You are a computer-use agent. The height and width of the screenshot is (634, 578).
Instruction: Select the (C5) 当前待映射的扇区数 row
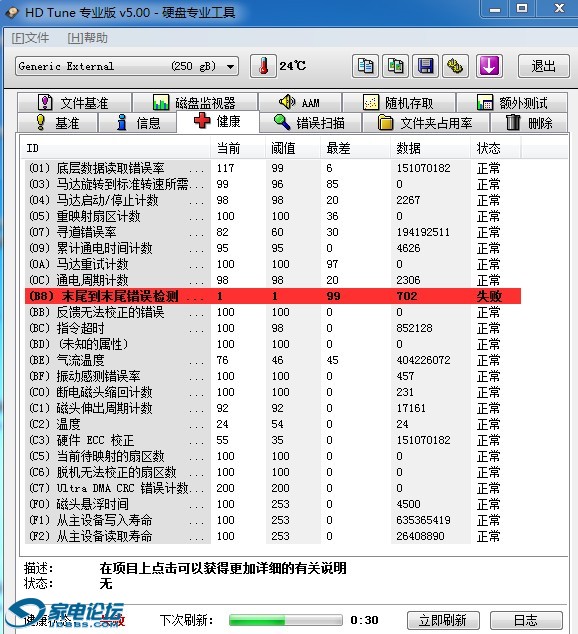pos(273,456)
